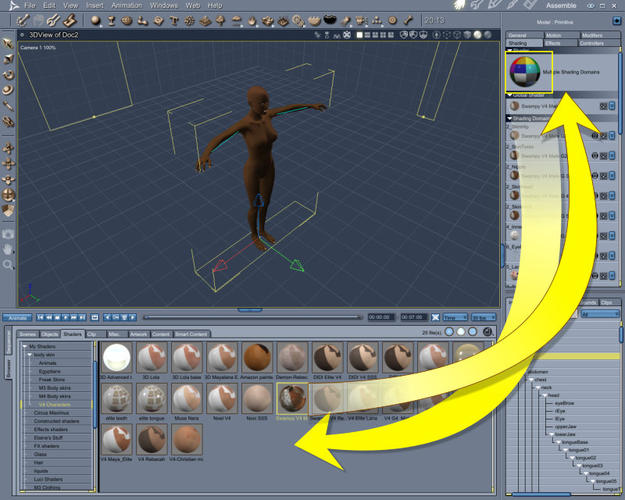Collapse the body skin folder

point(29,354)
